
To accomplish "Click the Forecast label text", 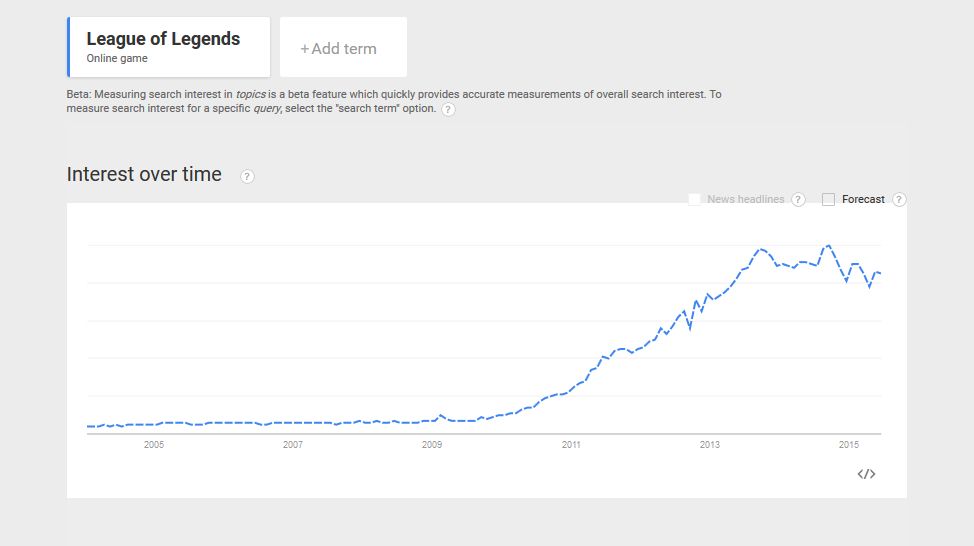I will point(863,199).
